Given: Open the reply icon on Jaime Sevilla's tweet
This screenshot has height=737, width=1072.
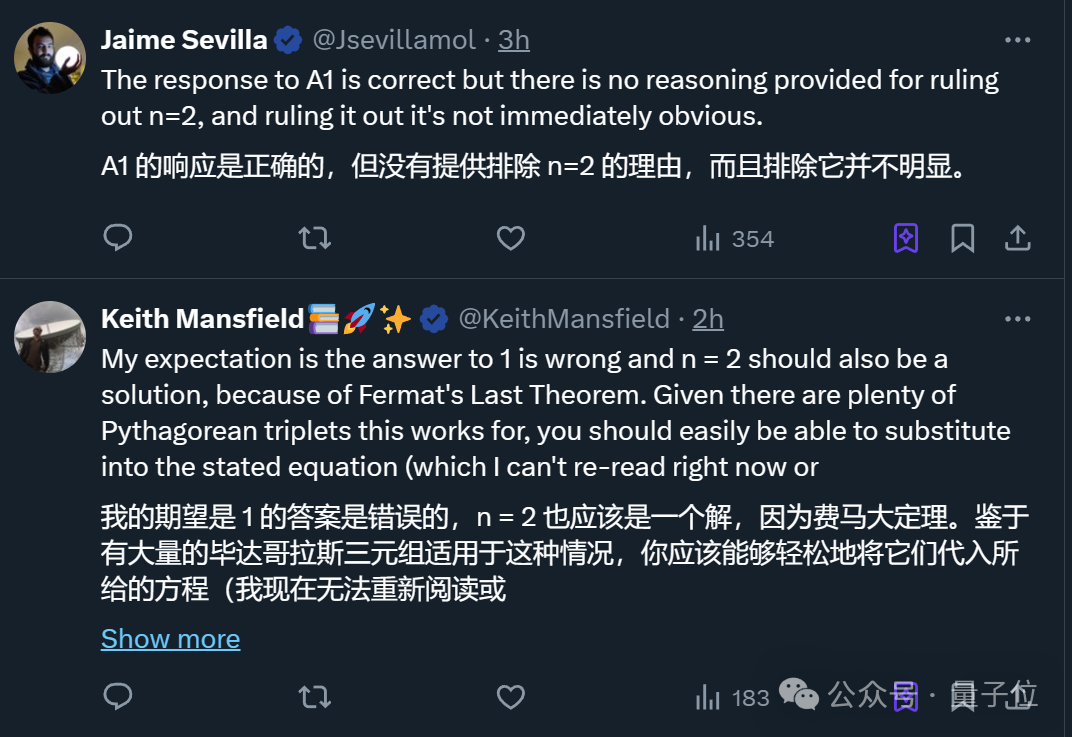Looking at the screenshot, I should point(118,238).
